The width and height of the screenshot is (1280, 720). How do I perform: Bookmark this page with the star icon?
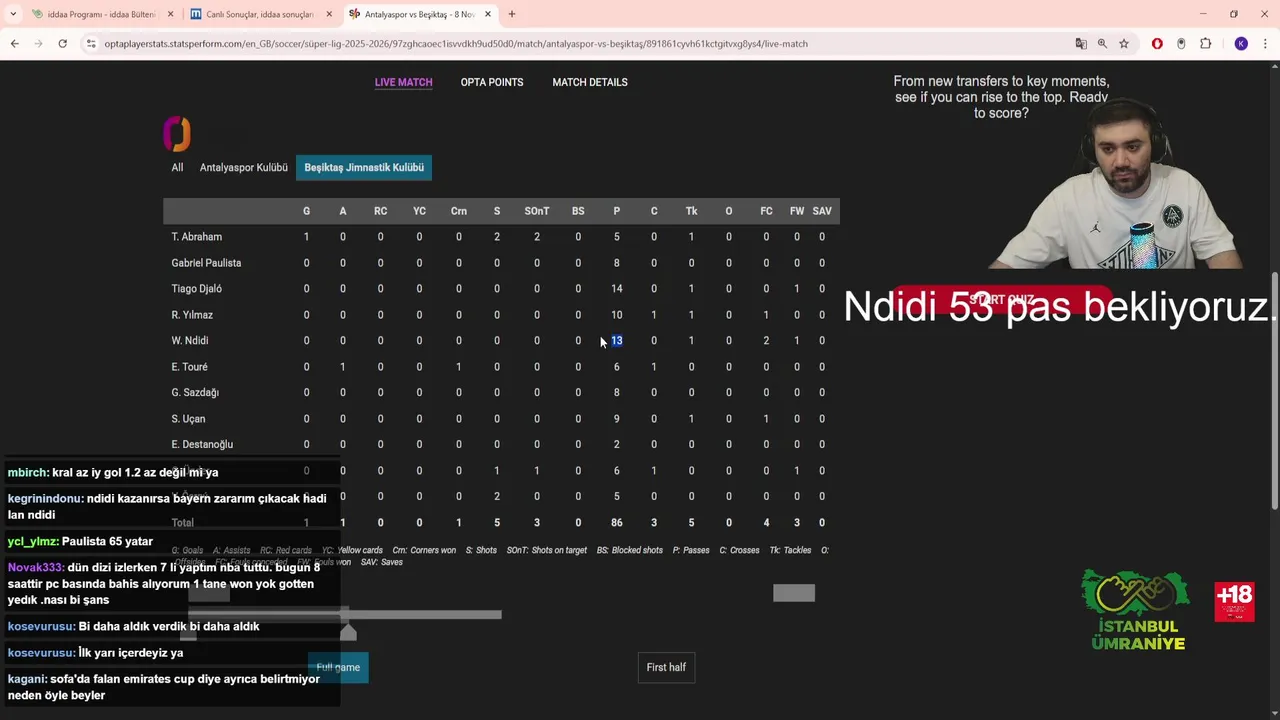pyautogui.click(x=1124, y=44)
